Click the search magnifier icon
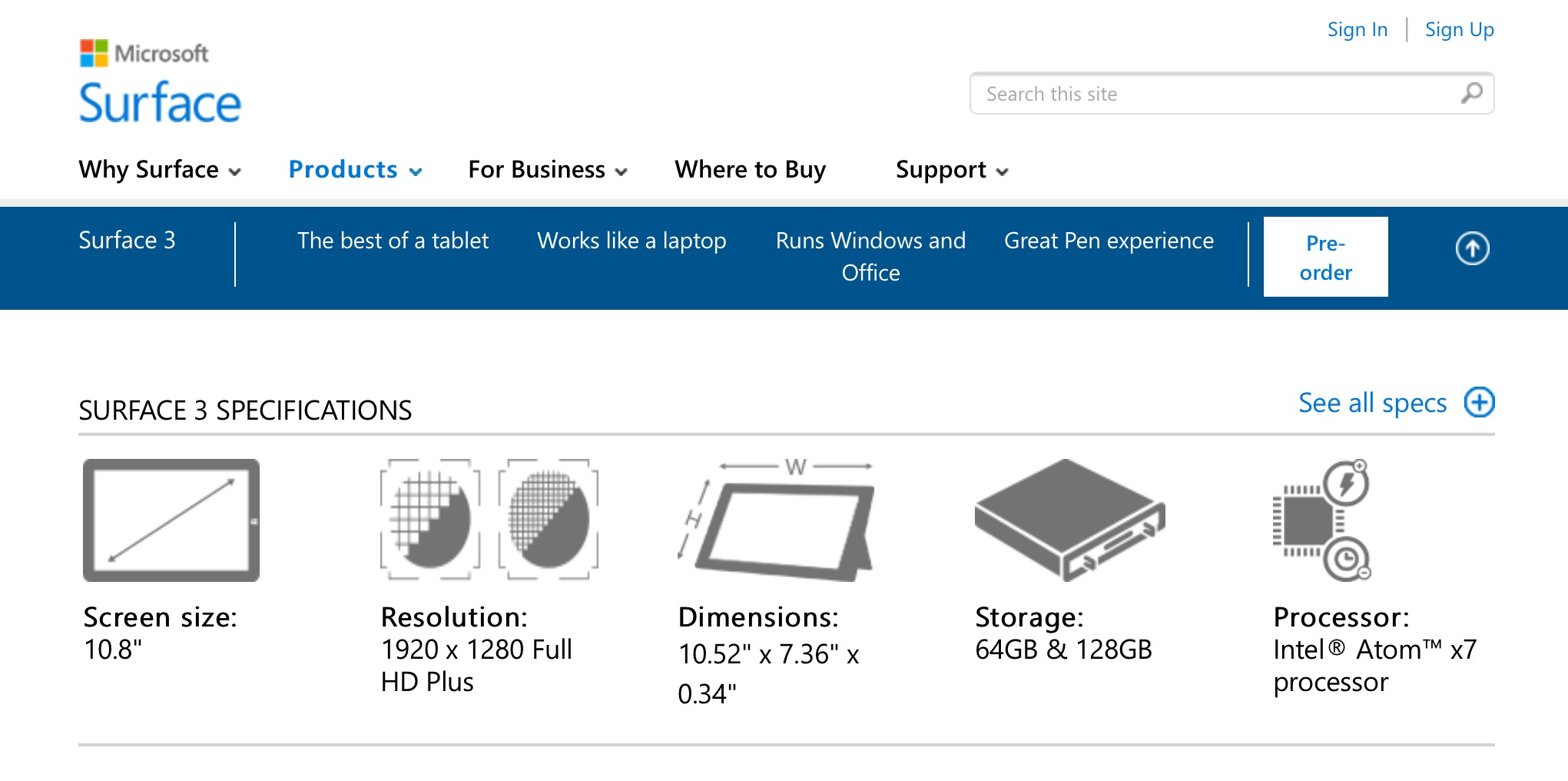1568x781 pixels. coord(1471,93)
